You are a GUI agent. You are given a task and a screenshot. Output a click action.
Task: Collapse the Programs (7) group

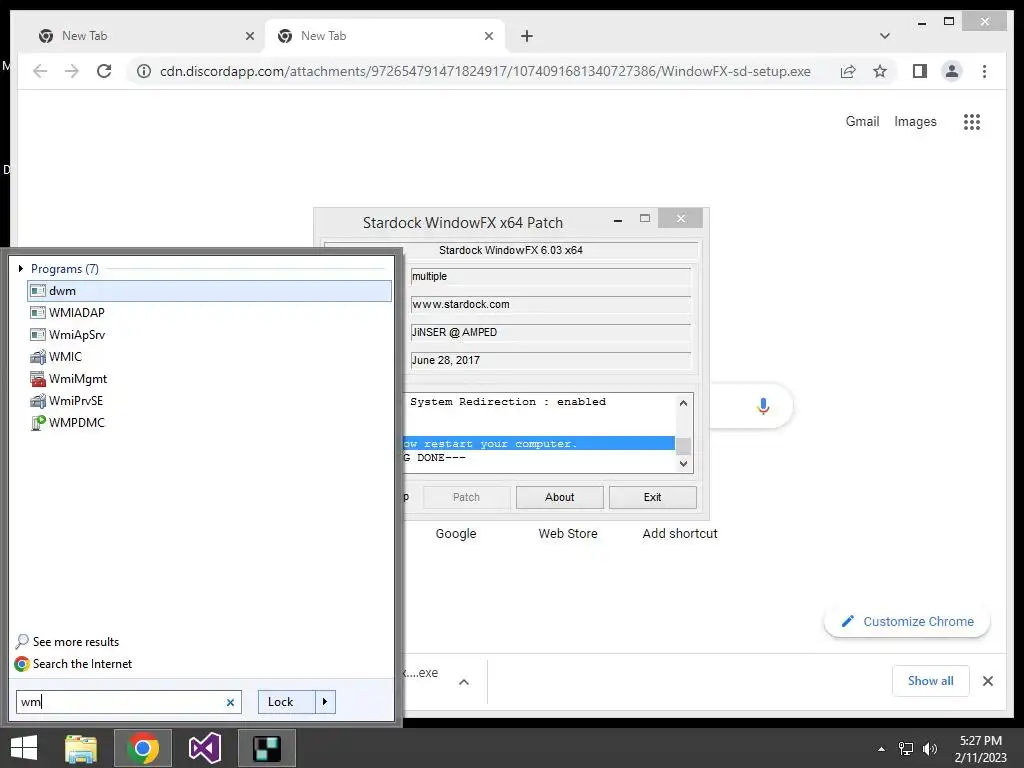21,268
